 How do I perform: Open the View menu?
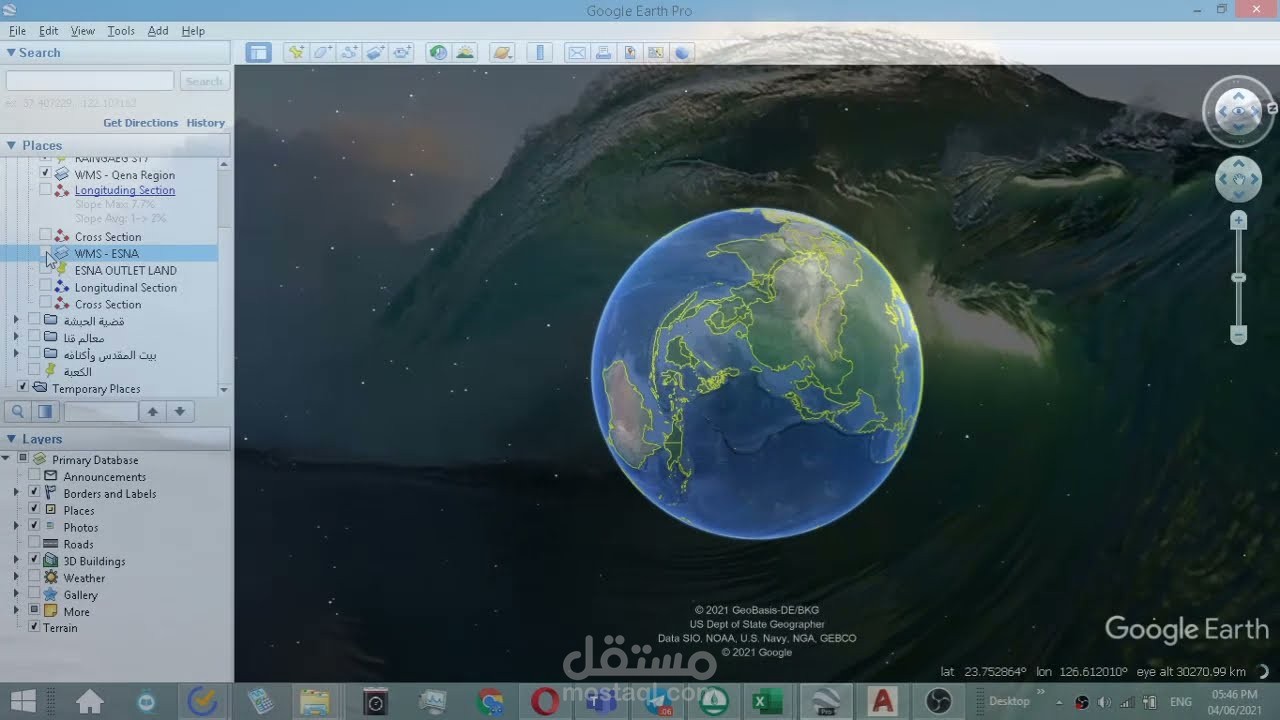coord(82,31)
